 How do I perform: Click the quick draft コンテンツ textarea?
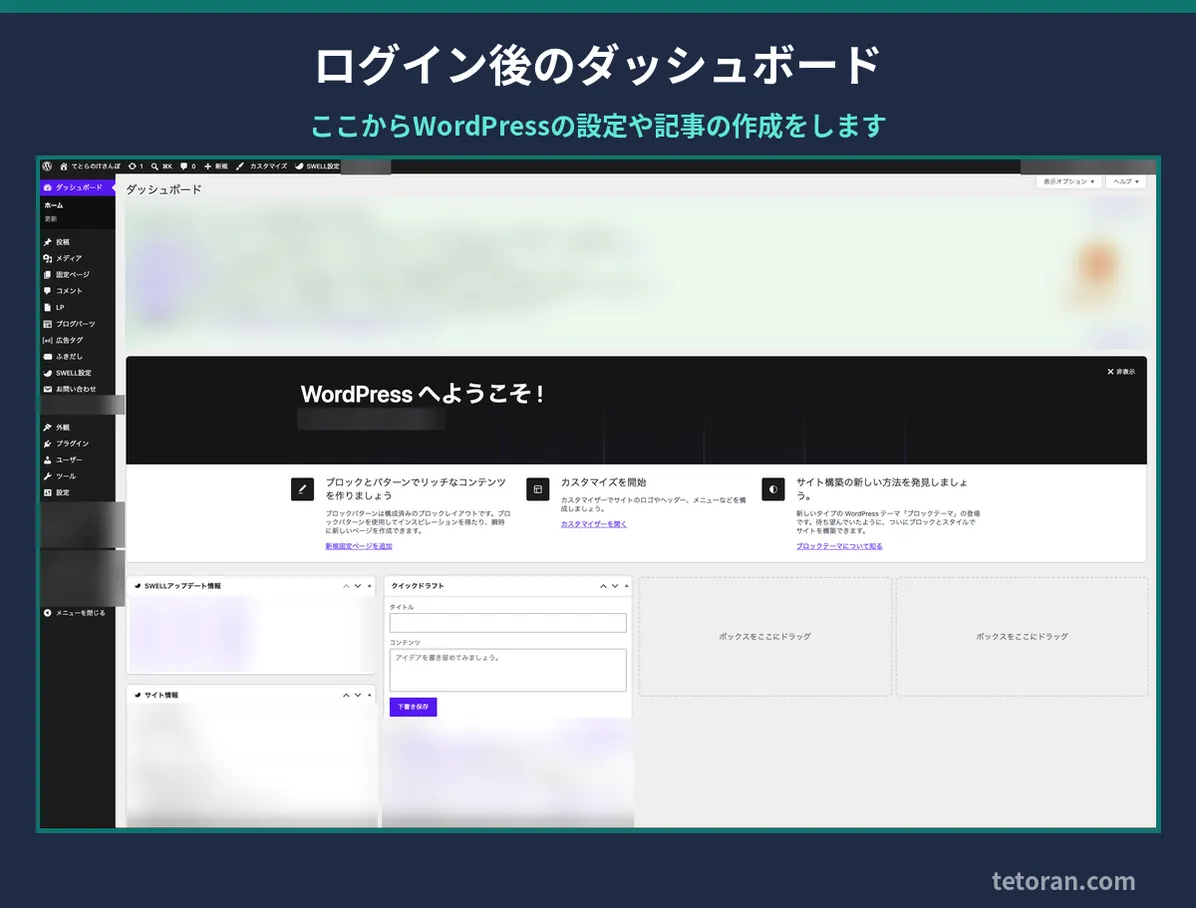click(x=508, y=670)
